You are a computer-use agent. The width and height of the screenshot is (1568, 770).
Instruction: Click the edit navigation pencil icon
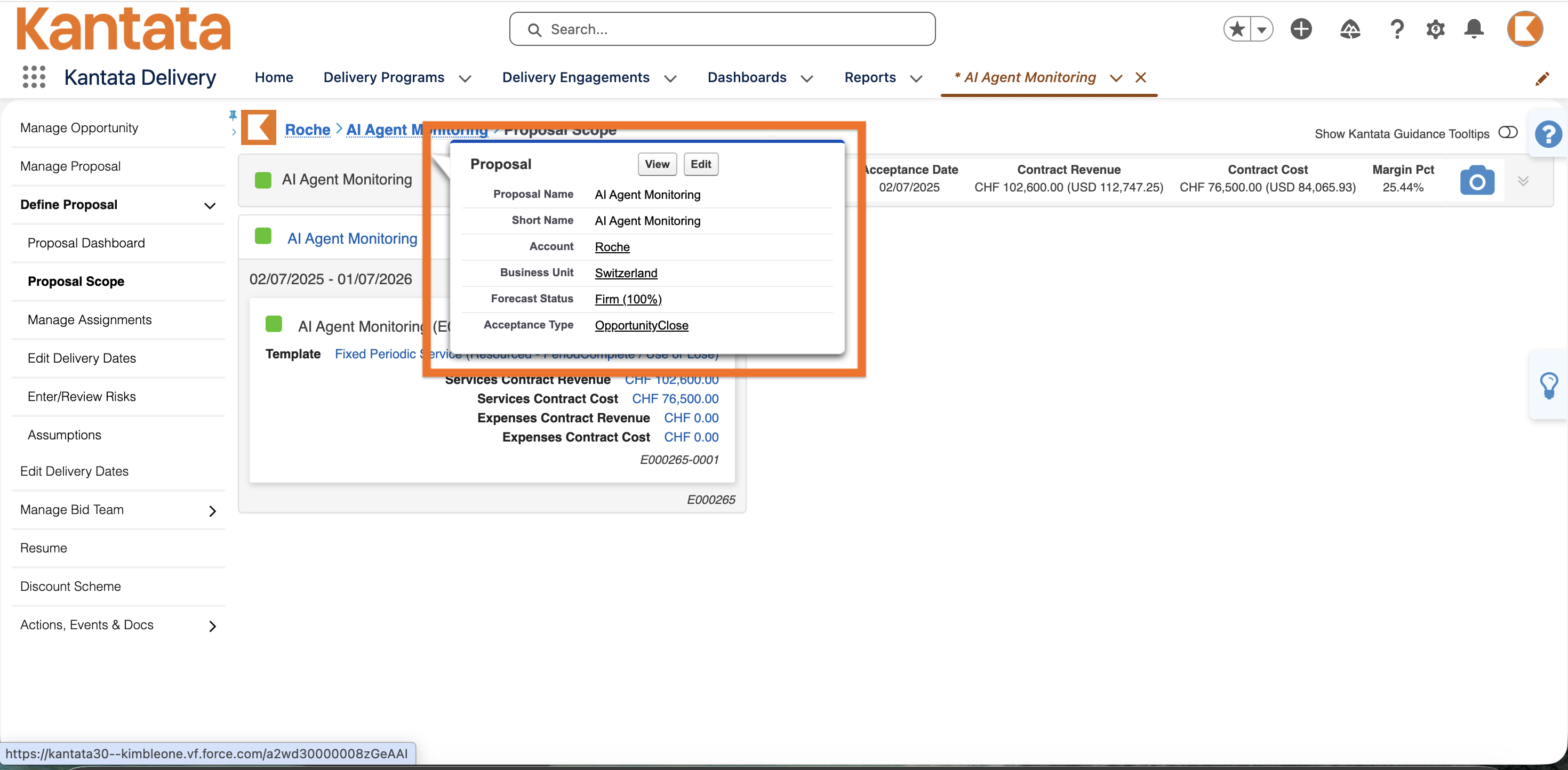click(1542, 78)
